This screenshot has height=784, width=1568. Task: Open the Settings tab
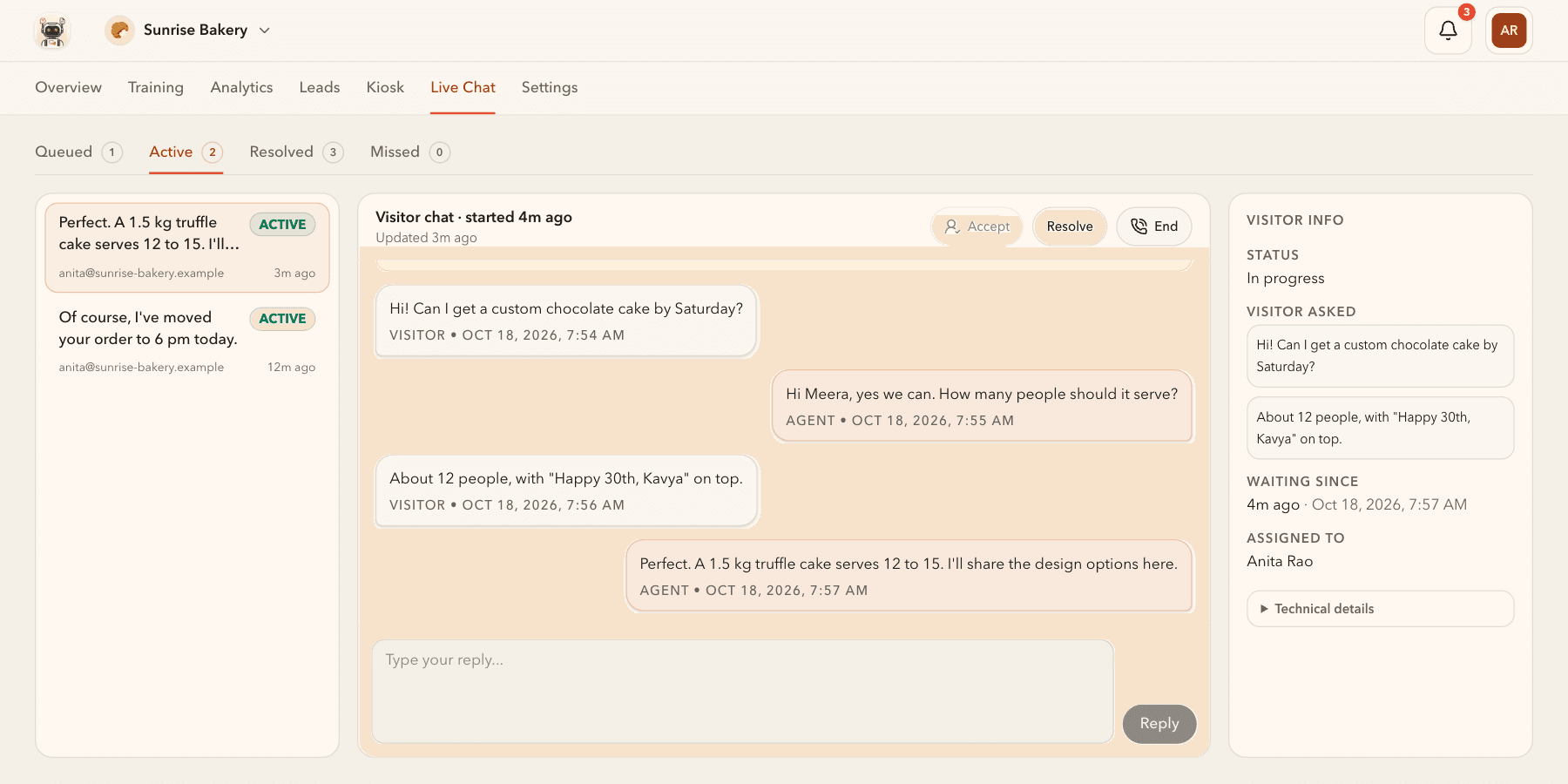[x=550, y=87]
